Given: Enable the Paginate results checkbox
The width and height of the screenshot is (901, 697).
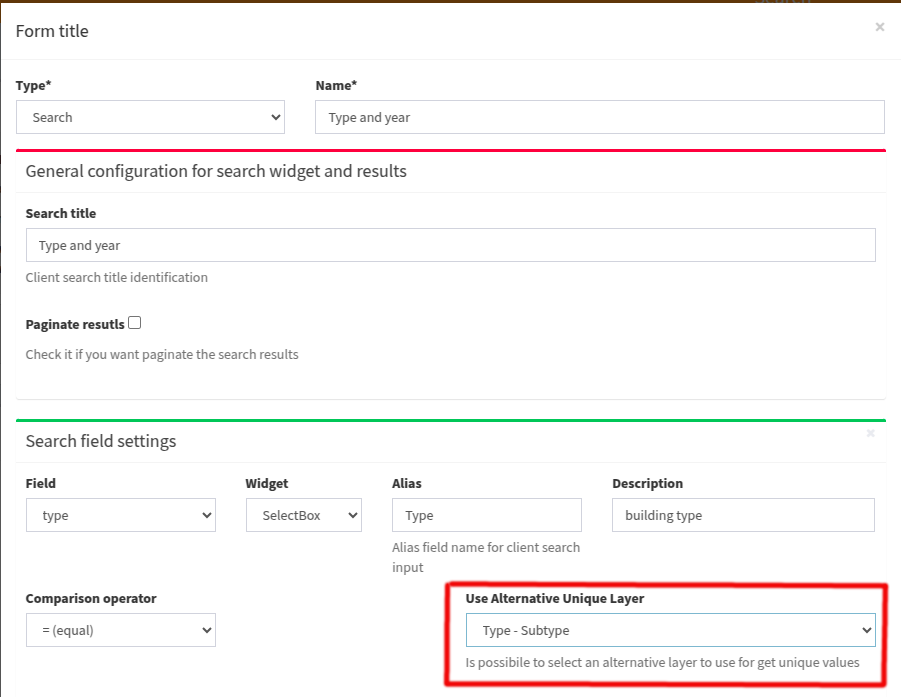Looking at the screenshot, I should 134,323.
